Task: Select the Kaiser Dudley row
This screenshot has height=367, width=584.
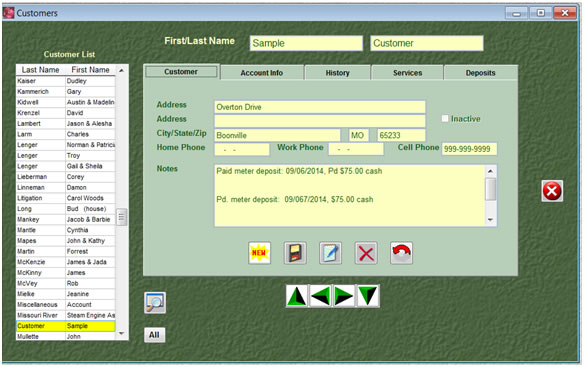Action: tap(66, 81)
